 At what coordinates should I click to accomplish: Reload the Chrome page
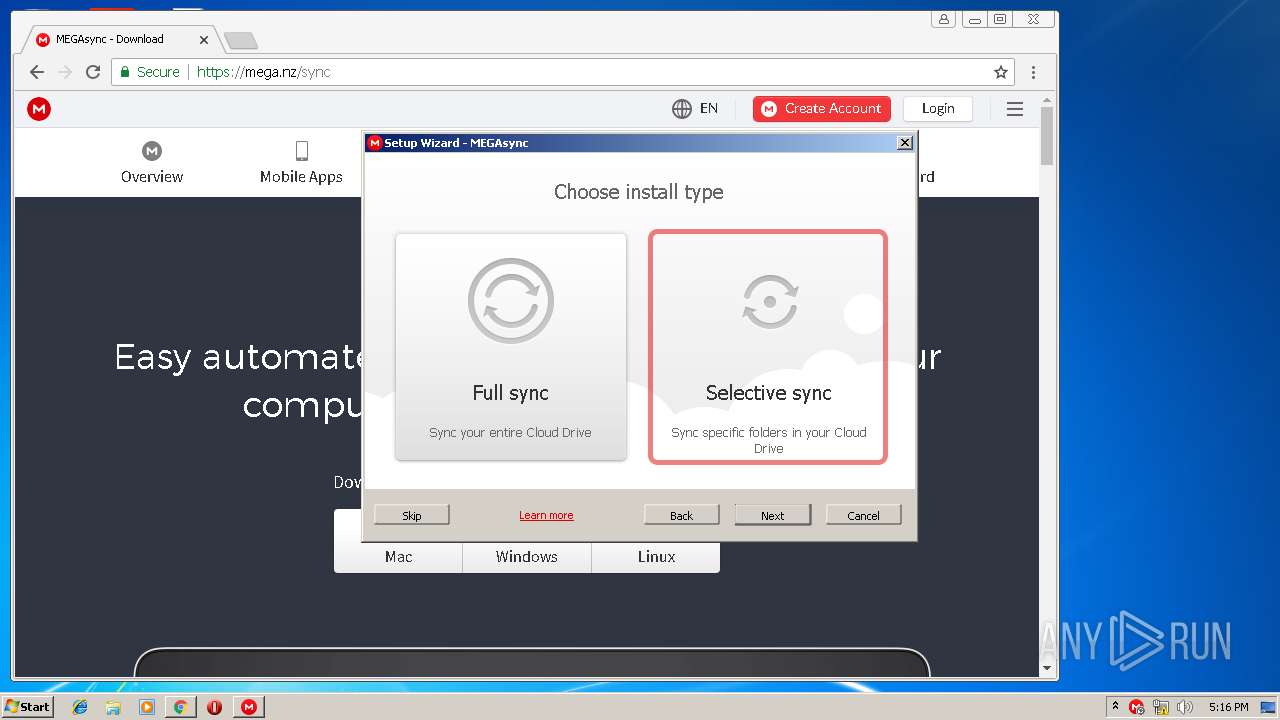pyautogui.click(x=93, y=72)
